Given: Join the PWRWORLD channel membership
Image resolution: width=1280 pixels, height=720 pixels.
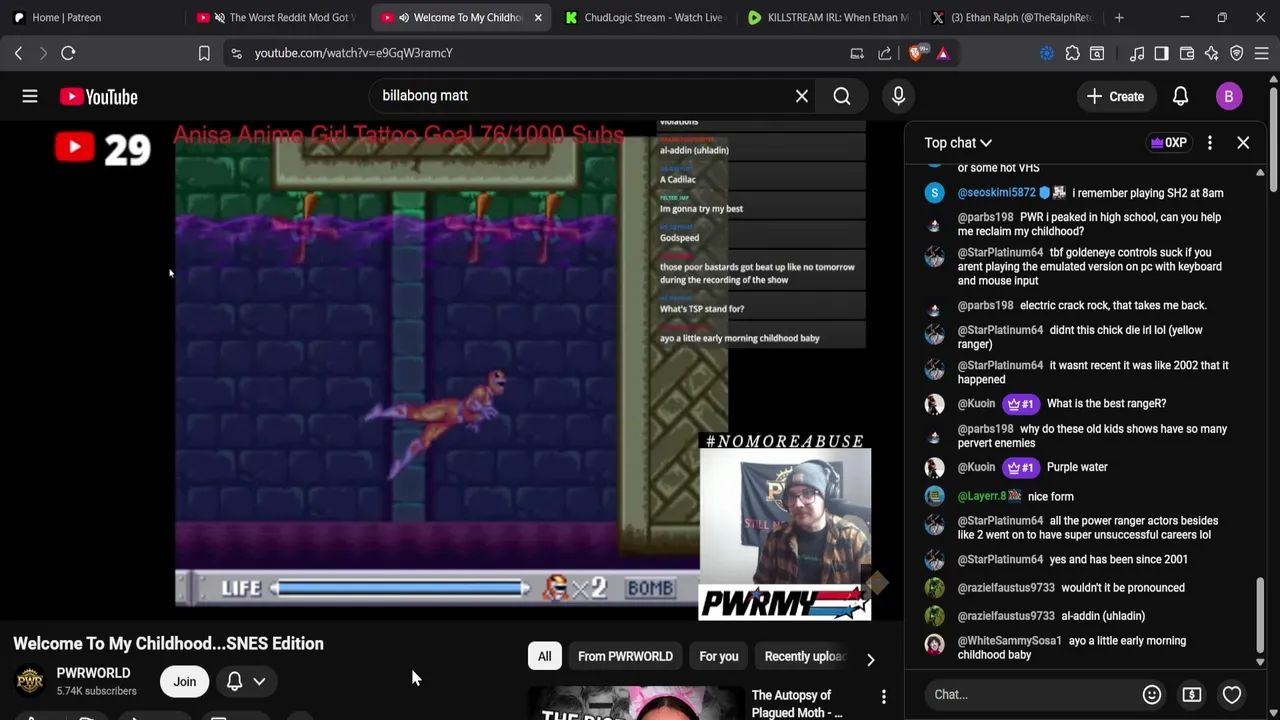Looking at the screenshot, I should click(x=184, y=681).
